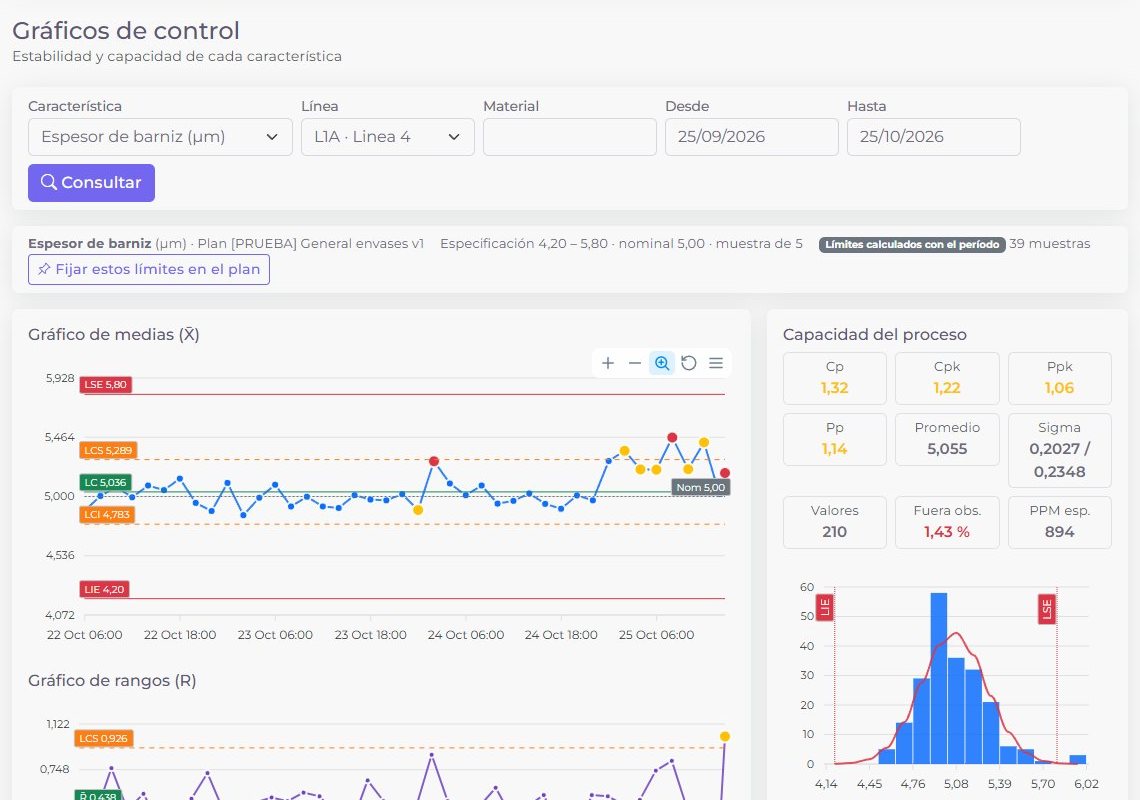Click the LCI 4,783 label
1140x800 pixels.
107,514
